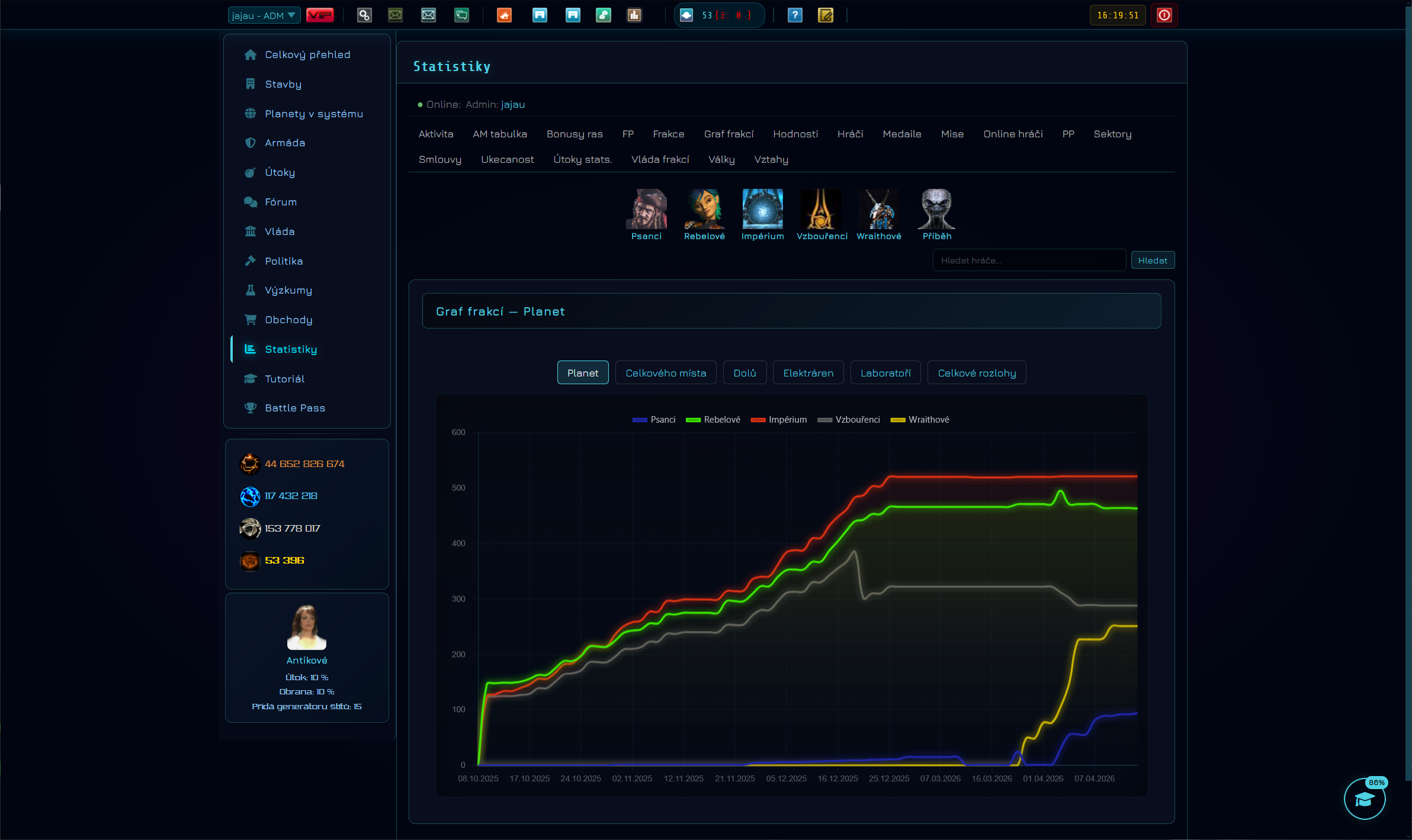Click the gears settings toolbar icon
This screenshot has width=1412, height=840.
click(x=364, y=15)
